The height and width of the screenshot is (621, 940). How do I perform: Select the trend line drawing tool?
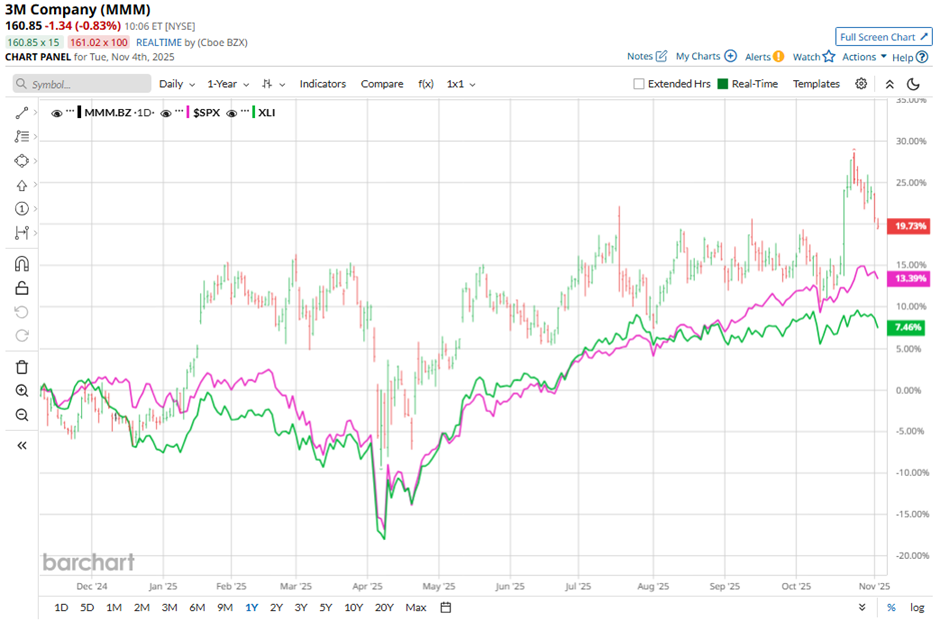[x=21, y=113]
